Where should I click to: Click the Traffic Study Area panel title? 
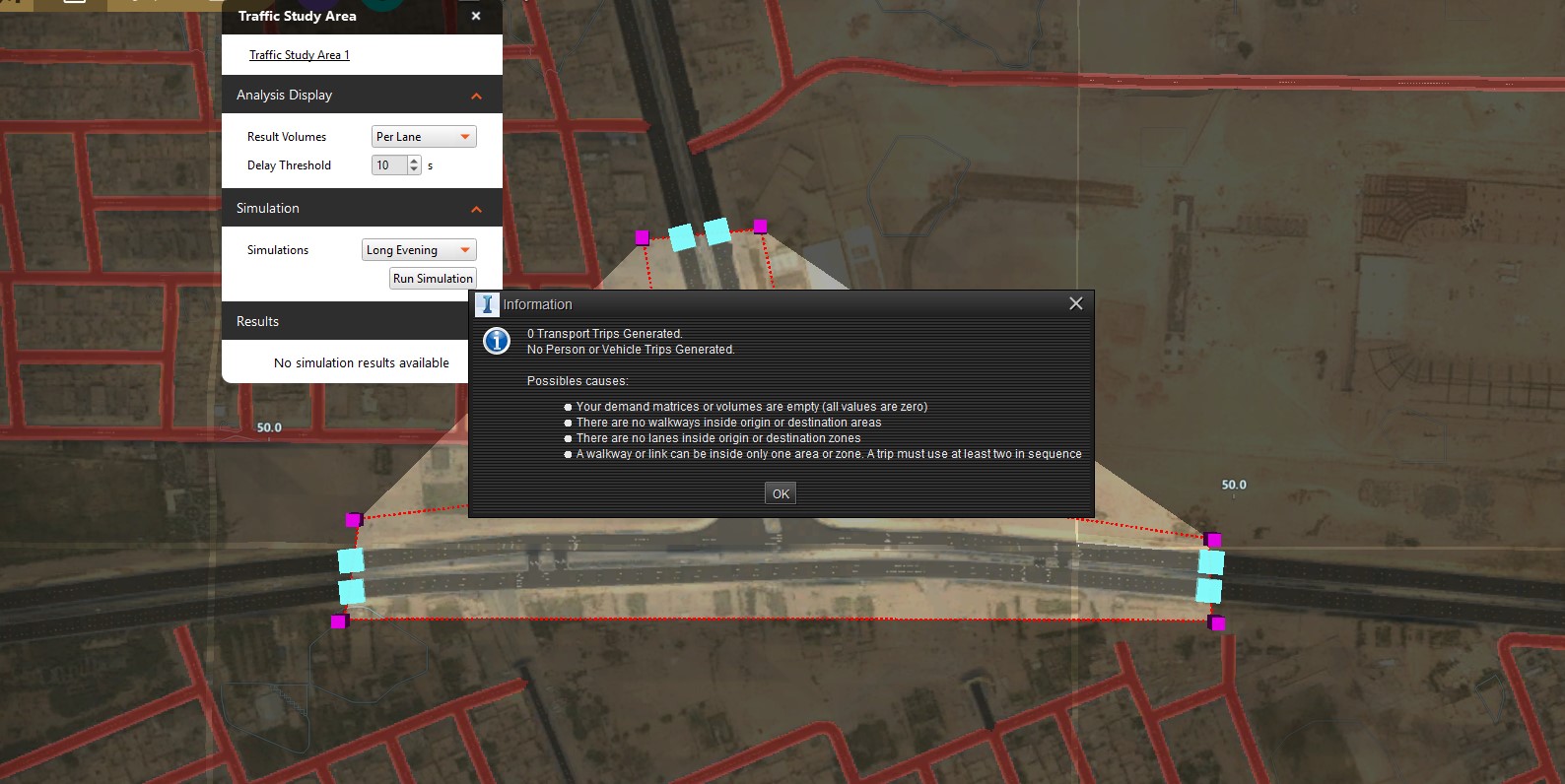[297, 16]
